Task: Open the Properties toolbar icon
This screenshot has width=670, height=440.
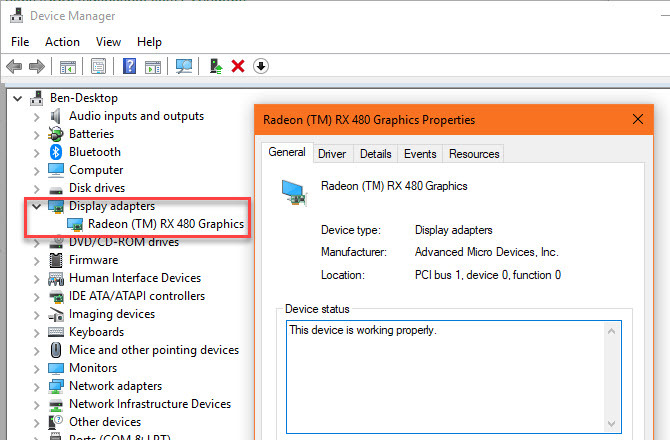Action: coord(98,66)
